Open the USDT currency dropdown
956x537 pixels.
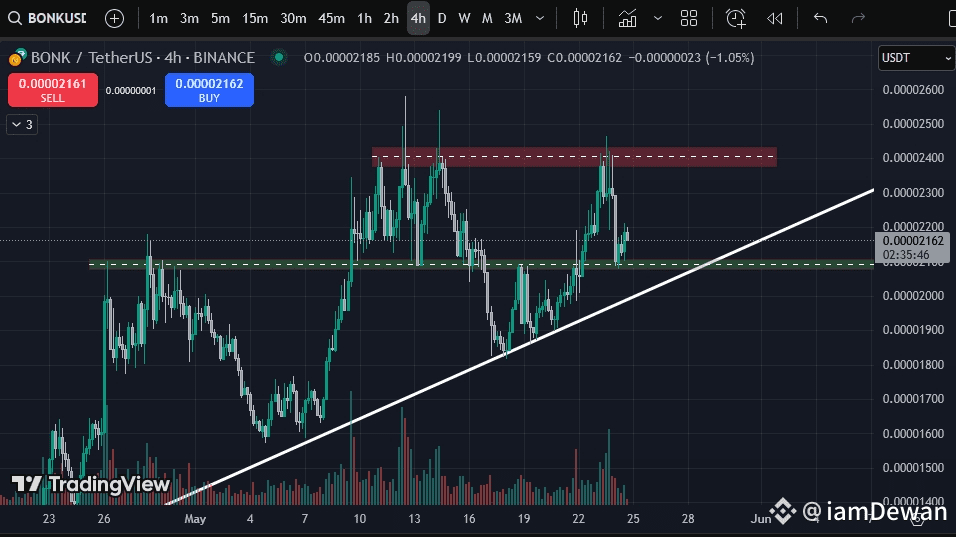coord(916,58)
